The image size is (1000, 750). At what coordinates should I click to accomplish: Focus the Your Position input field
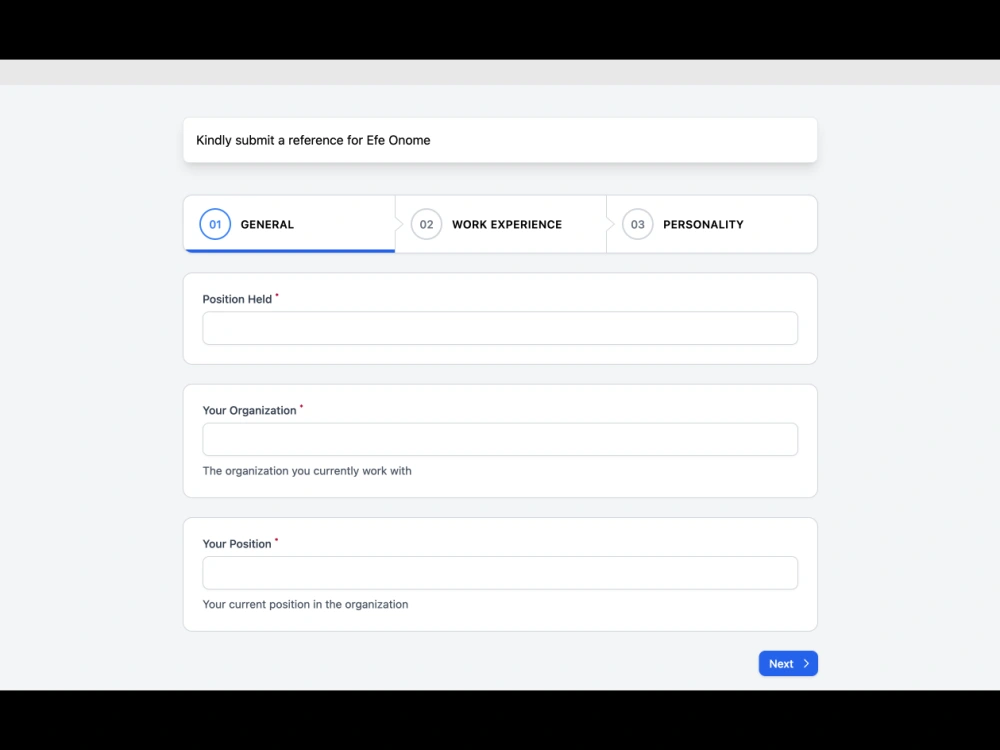pyautogui.click(x=500, y=572)
